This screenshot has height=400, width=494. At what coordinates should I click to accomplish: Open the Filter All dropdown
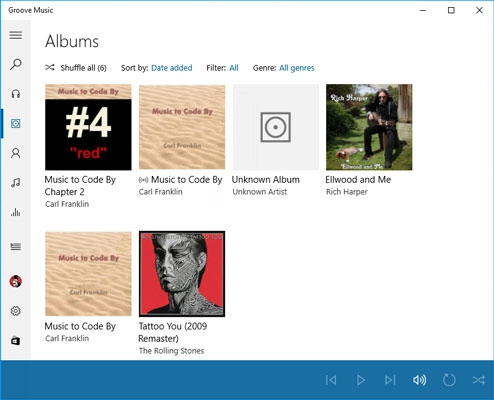(234, 68)
